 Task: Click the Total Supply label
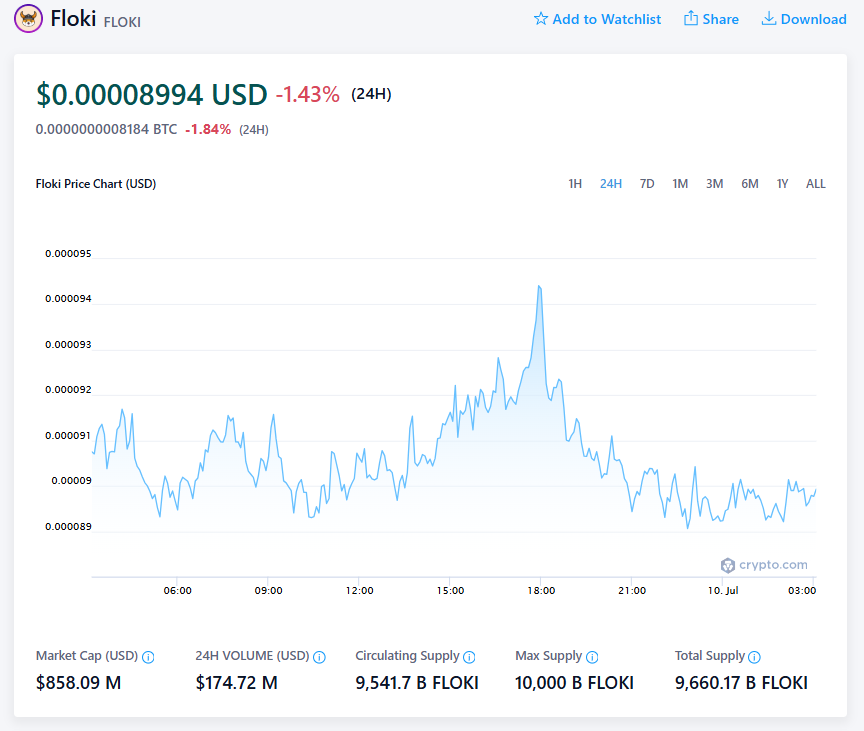(x=710, y=656)
